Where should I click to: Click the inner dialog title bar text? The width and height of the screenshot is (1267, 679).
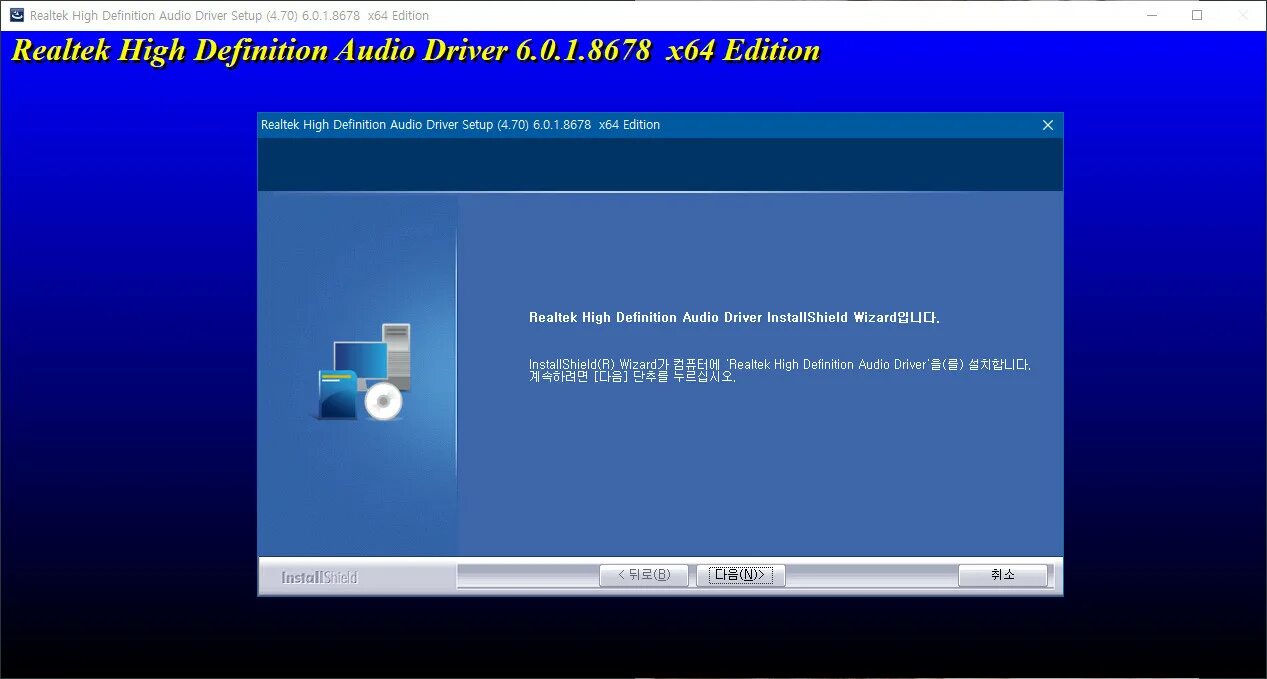(x=460, y=125)
